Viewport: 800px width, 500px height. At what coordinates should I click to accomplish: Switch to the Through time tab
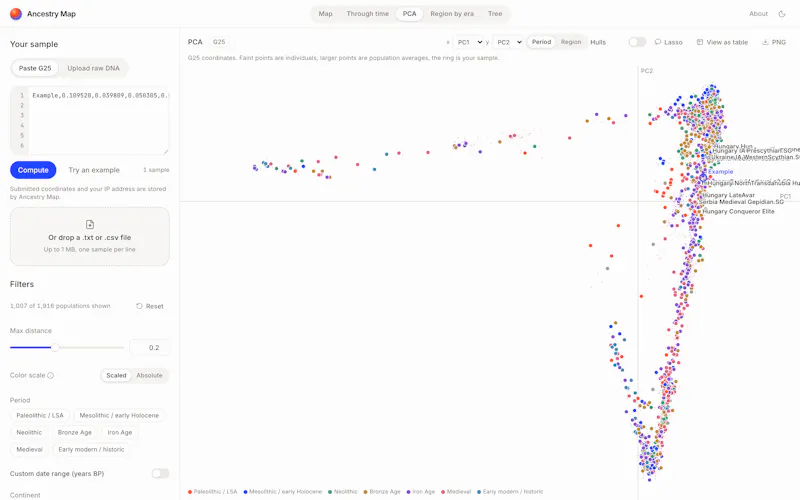point(367,14)
